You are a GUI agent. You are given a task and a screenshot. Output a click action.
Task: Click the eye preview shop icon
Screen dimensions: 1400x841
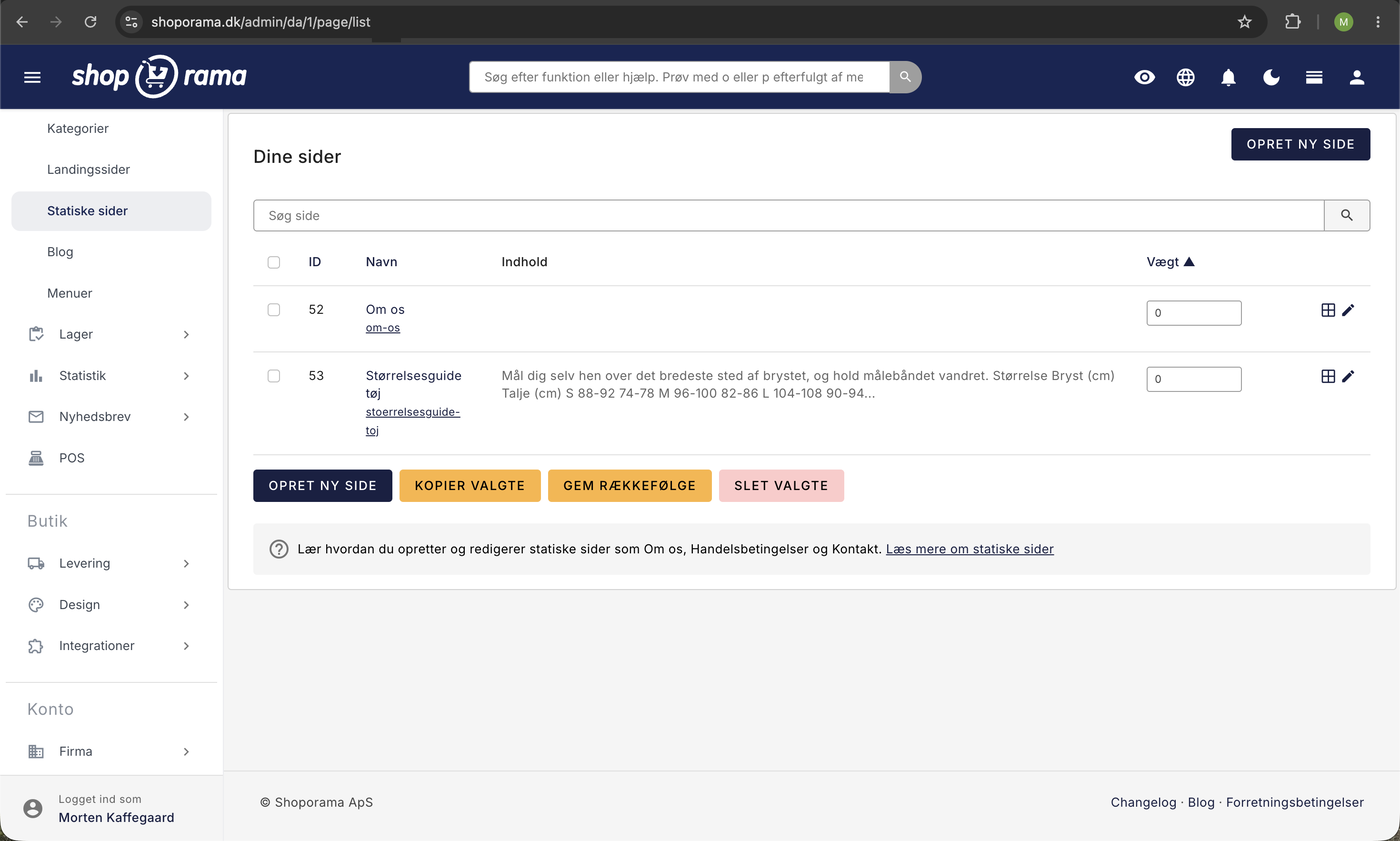pos(1144,77)
